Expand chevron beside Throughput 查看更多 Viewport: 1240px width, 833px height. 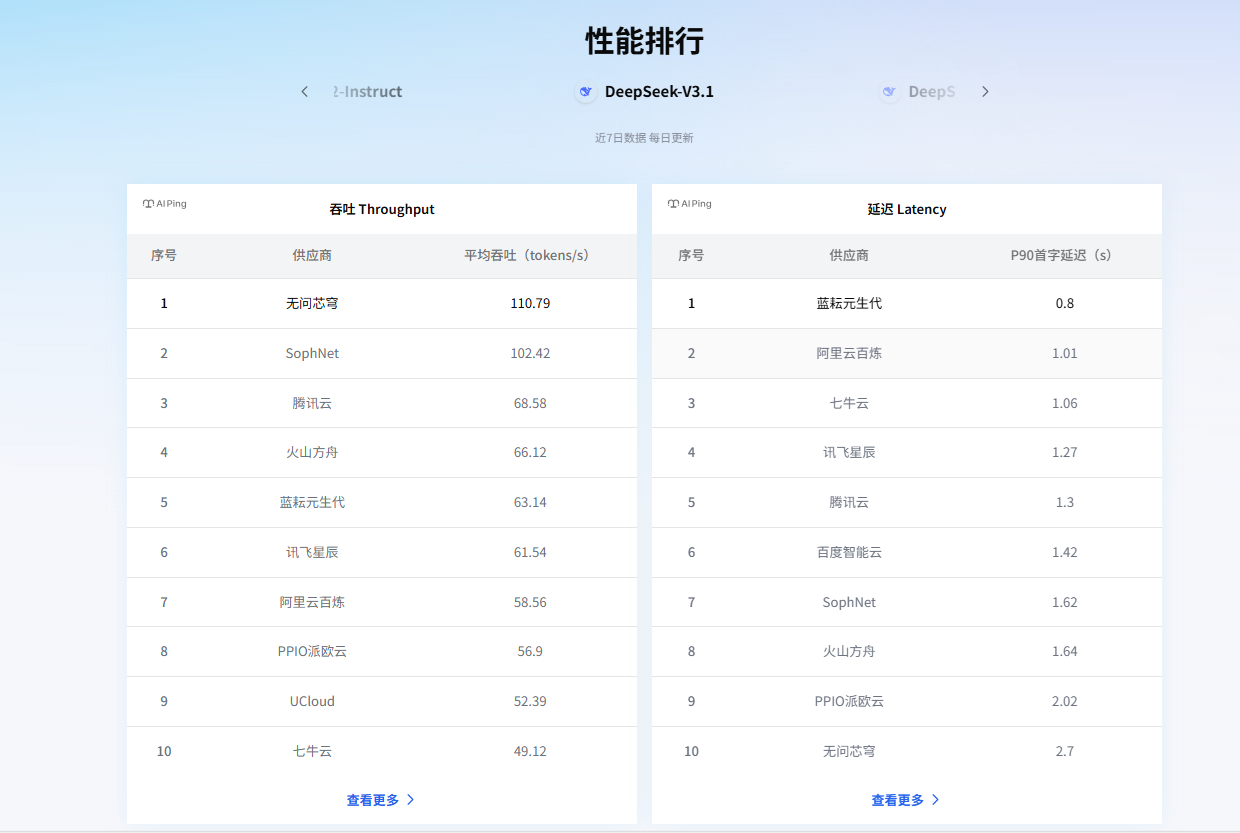point(411,800)
